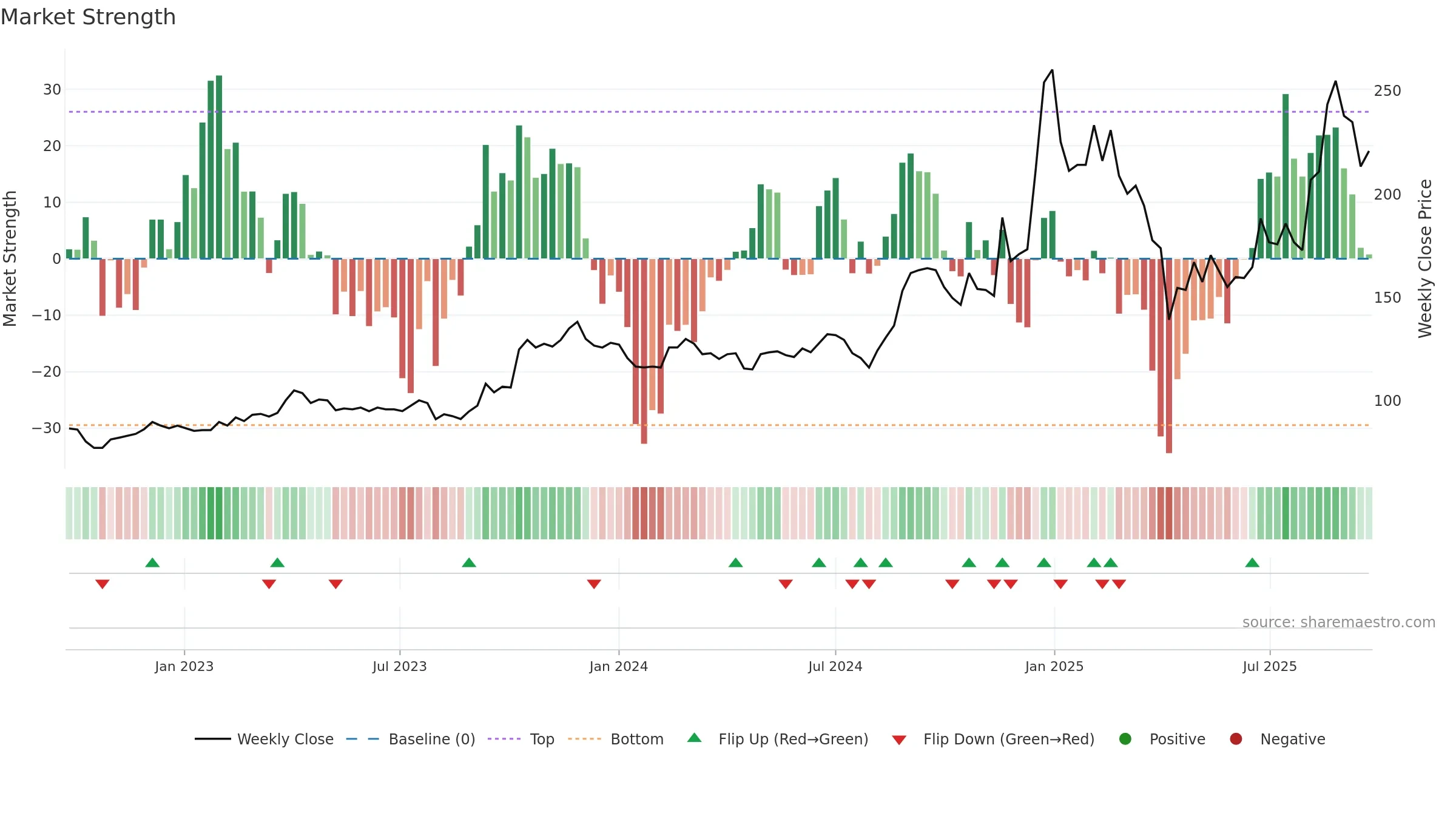Click the '100' right axis tick label

pos(1387,401)
